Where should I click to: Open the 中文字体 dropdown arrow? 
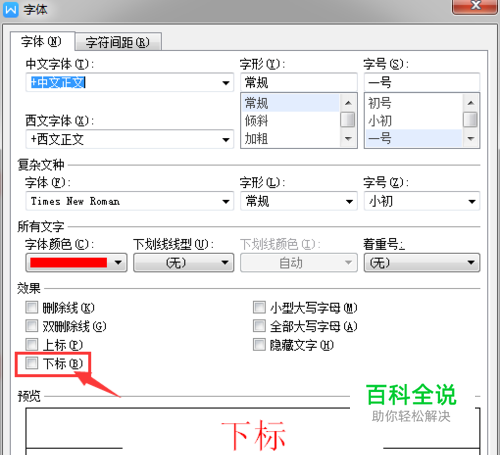226,83
